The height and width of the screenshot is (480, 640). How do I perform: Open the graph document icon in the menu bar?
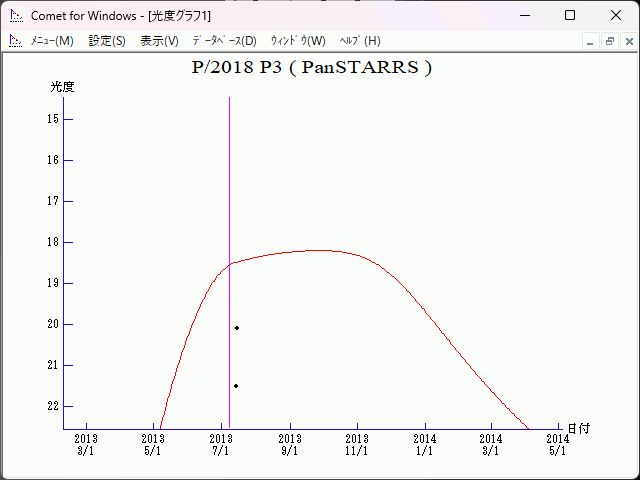[x=15, y=41]
